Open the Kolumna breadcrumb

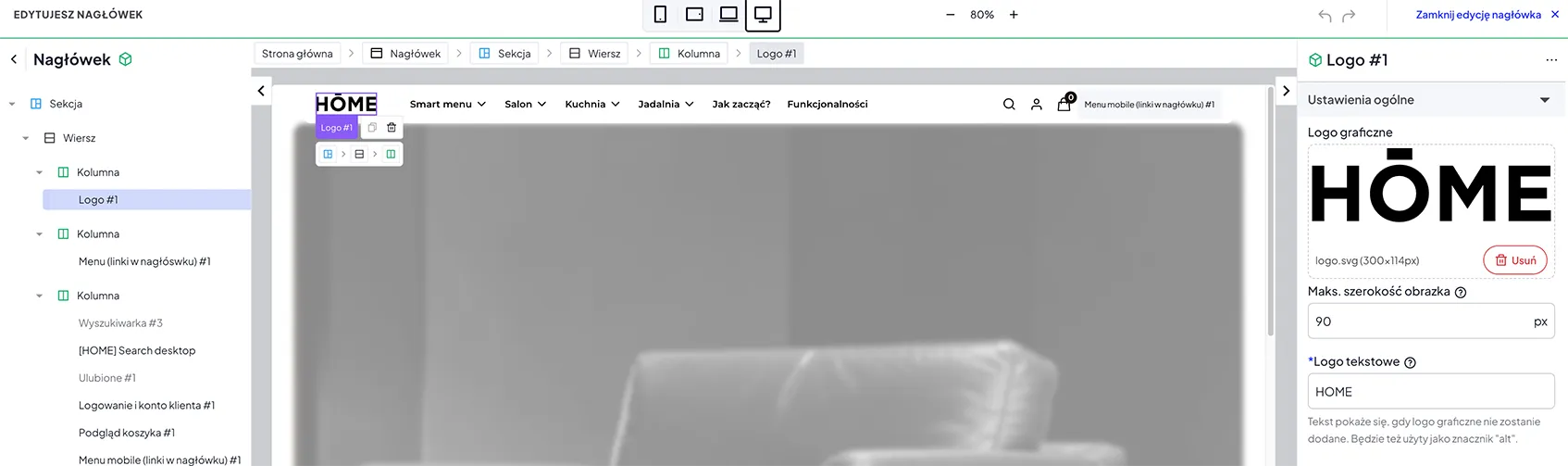click(x=689, y=54)
